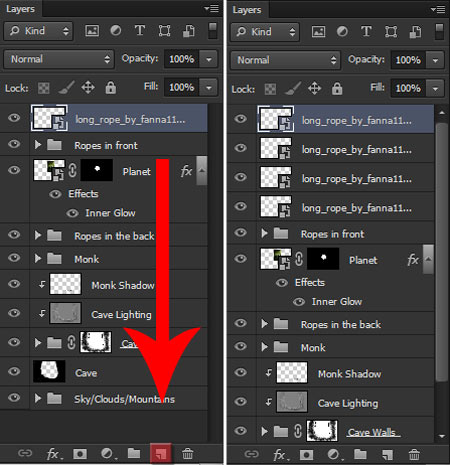The height and width of the screenshot is (465, 450).
Task: Lock transparent pixels in right panel
Action: [x=270, y=89]
